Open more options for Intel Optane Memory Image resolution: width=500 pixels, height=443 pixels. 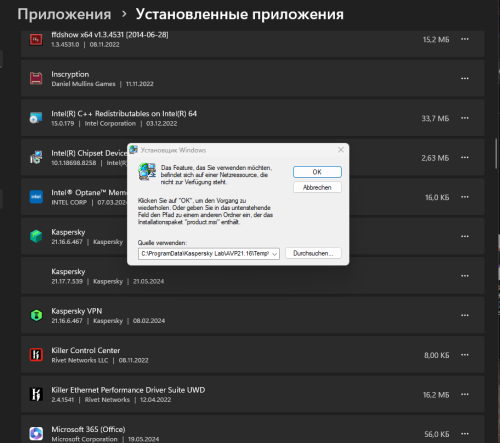pyautogui.click(x=465, y=197)
